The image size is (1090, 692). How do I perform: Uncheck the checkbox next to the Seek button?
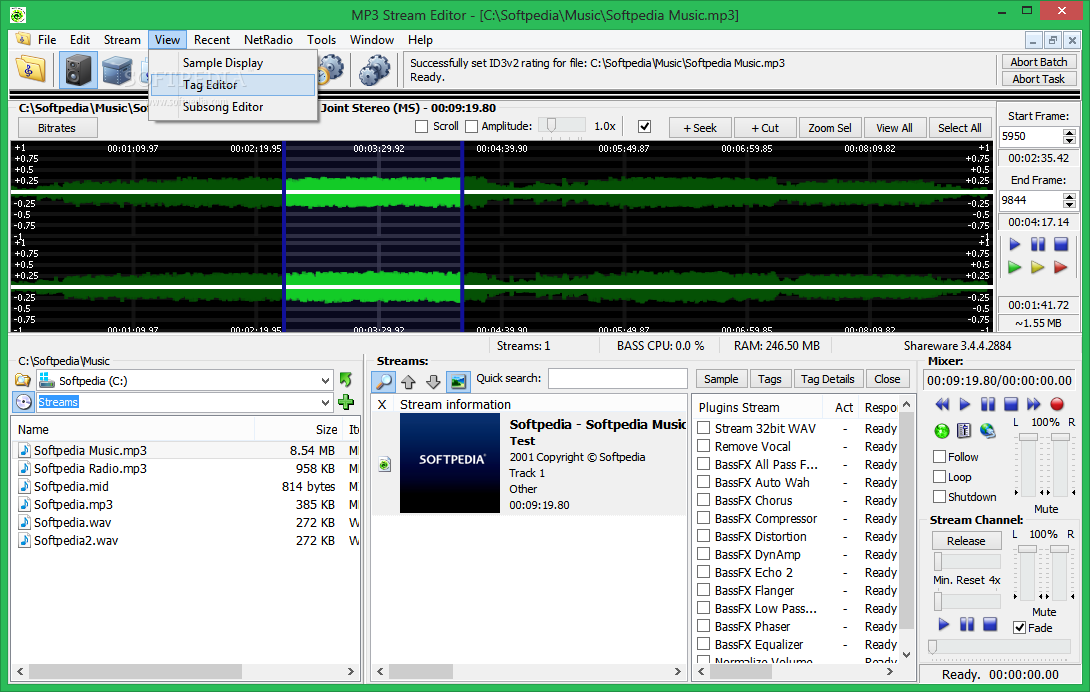(644, 127)
